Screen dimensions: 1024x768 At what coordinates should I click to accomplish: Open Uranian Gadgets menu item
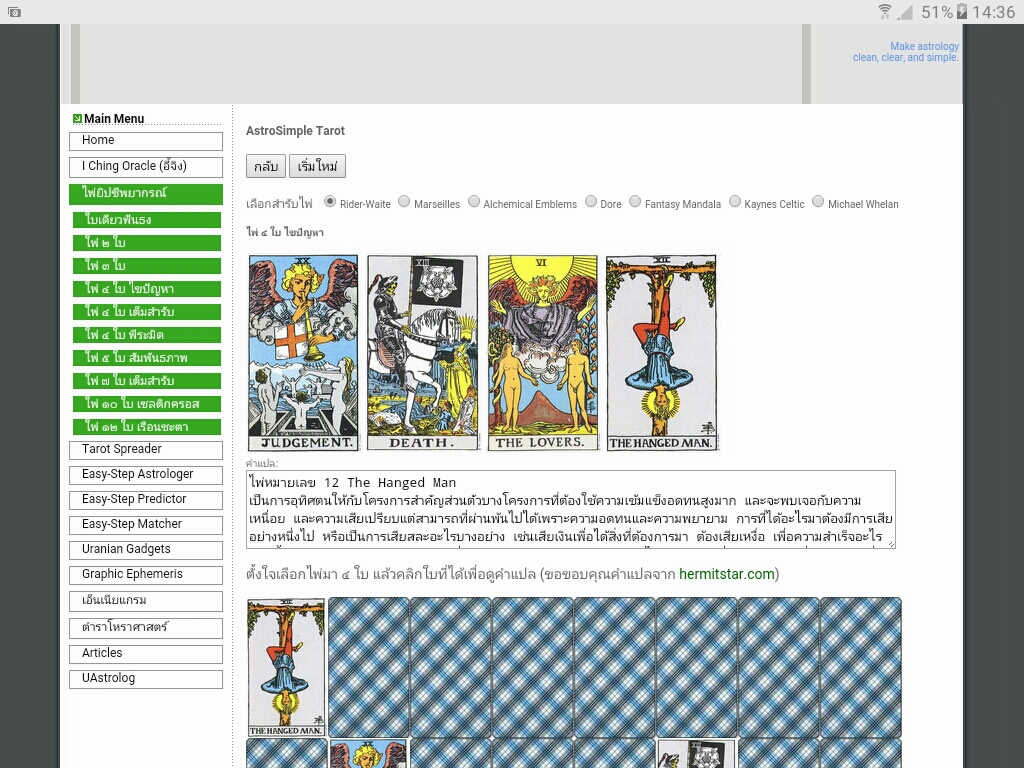pyautogui.click(x=146, y=550)
